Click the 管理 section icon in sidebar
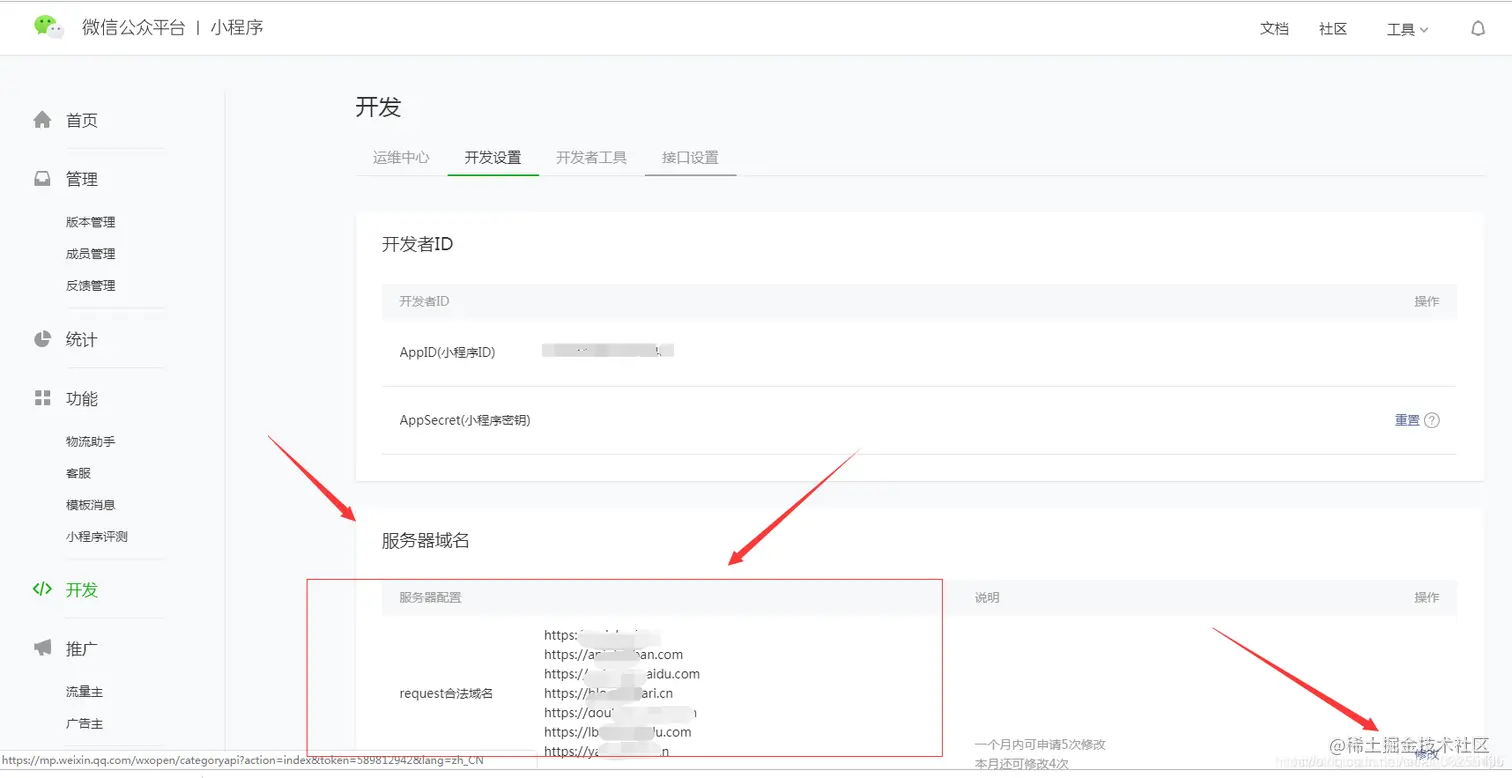 coord(42,178)
